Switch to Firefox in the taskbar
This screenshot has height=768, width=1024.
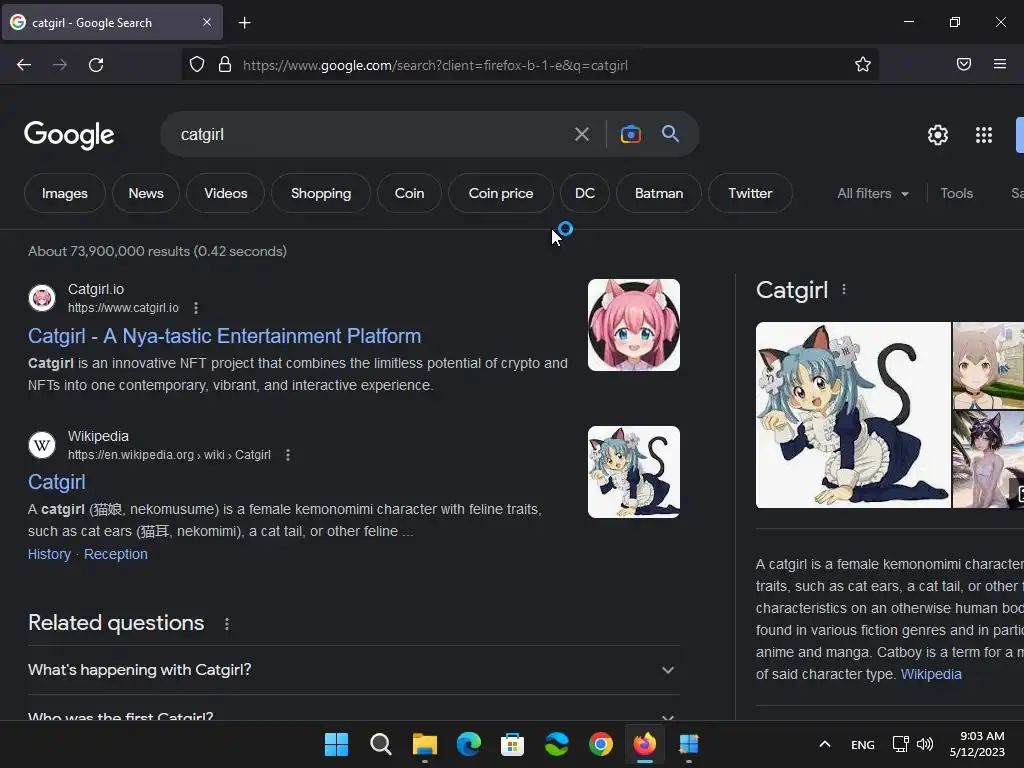pos(645,744)
